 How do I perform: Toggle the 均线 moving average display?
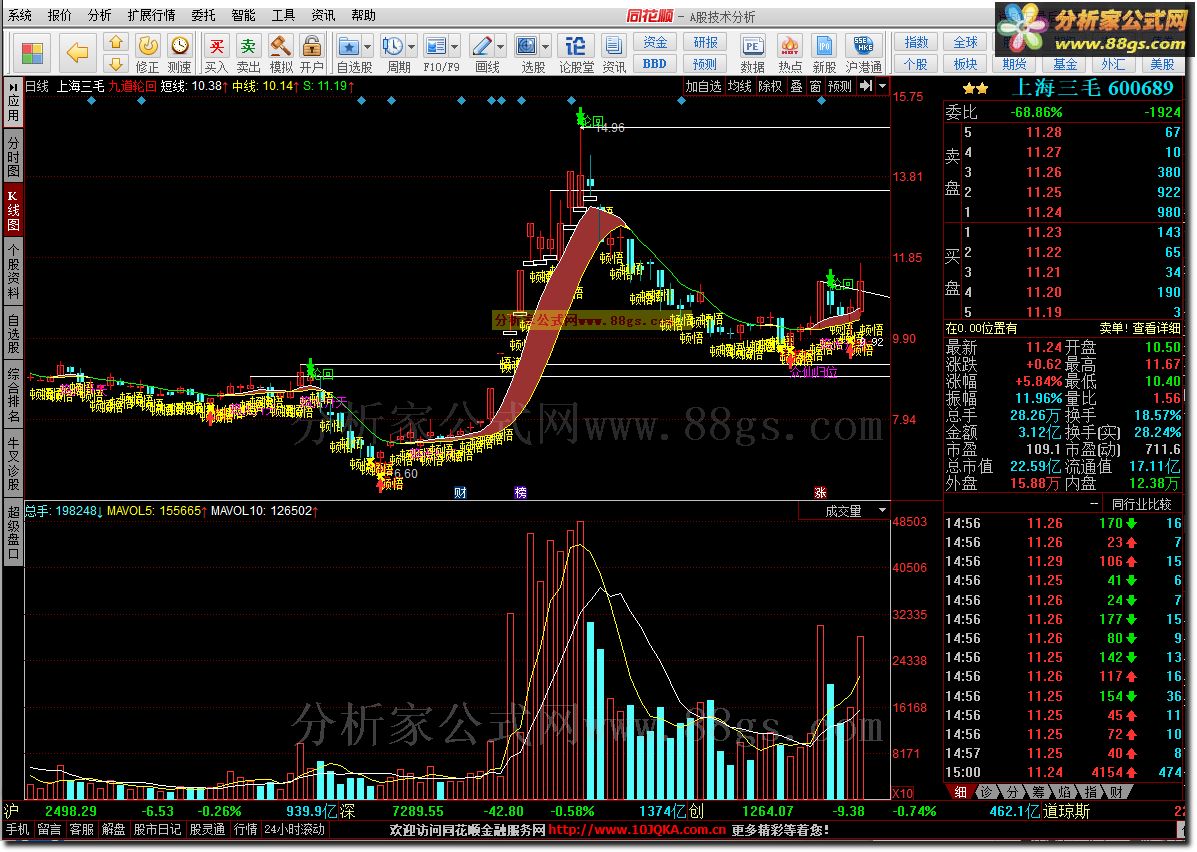point(740,86)
